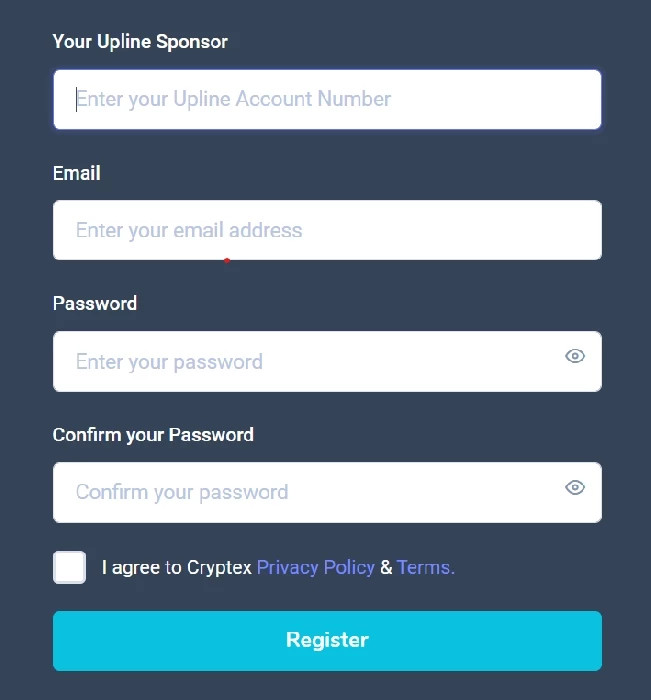Activate the "Confirm your password" input box
This screenshot has height=700, width=651.
click(x=327, y=492)
